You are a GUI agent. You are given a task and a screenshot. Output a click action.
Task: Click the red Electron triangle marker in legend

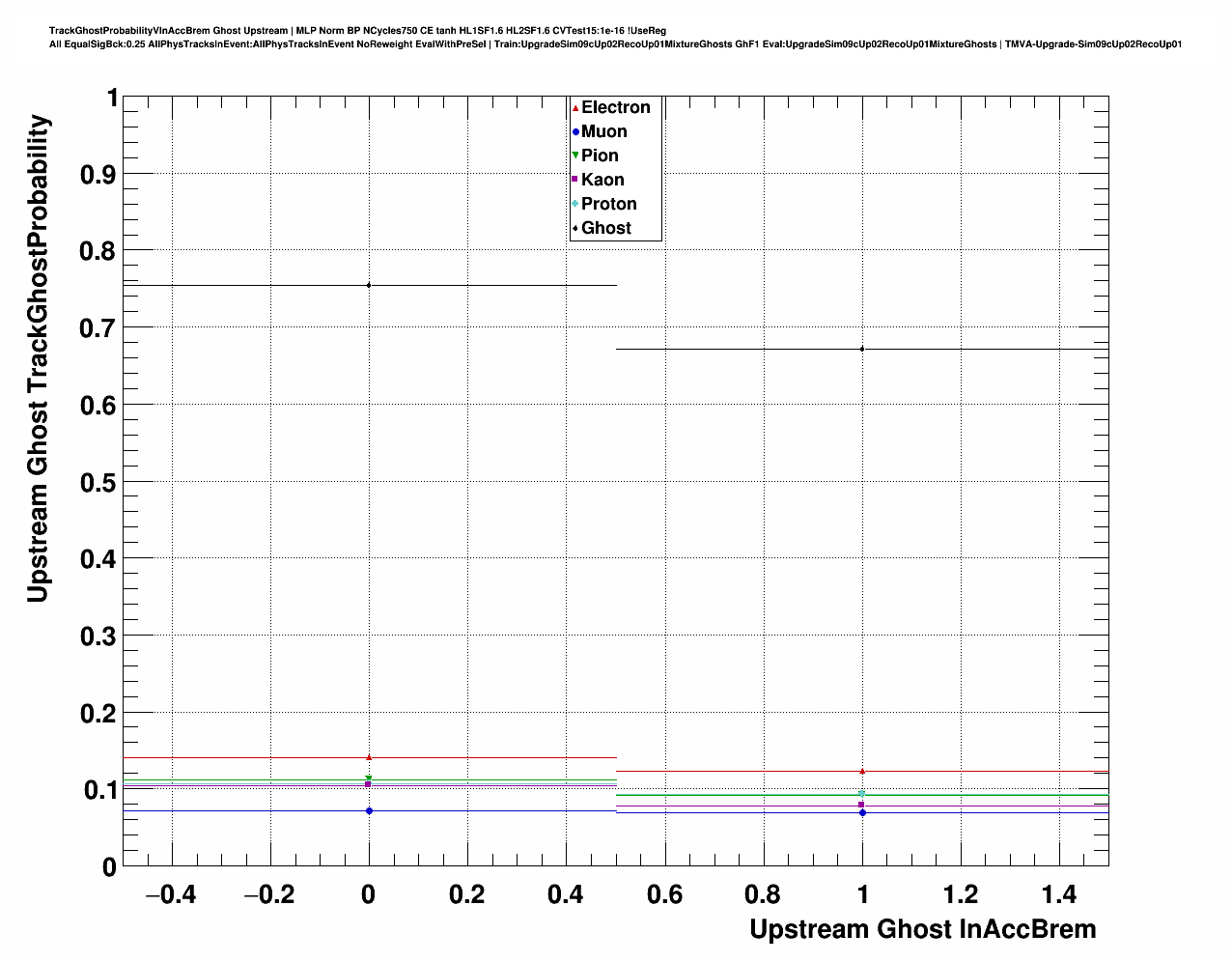[575, 108]
